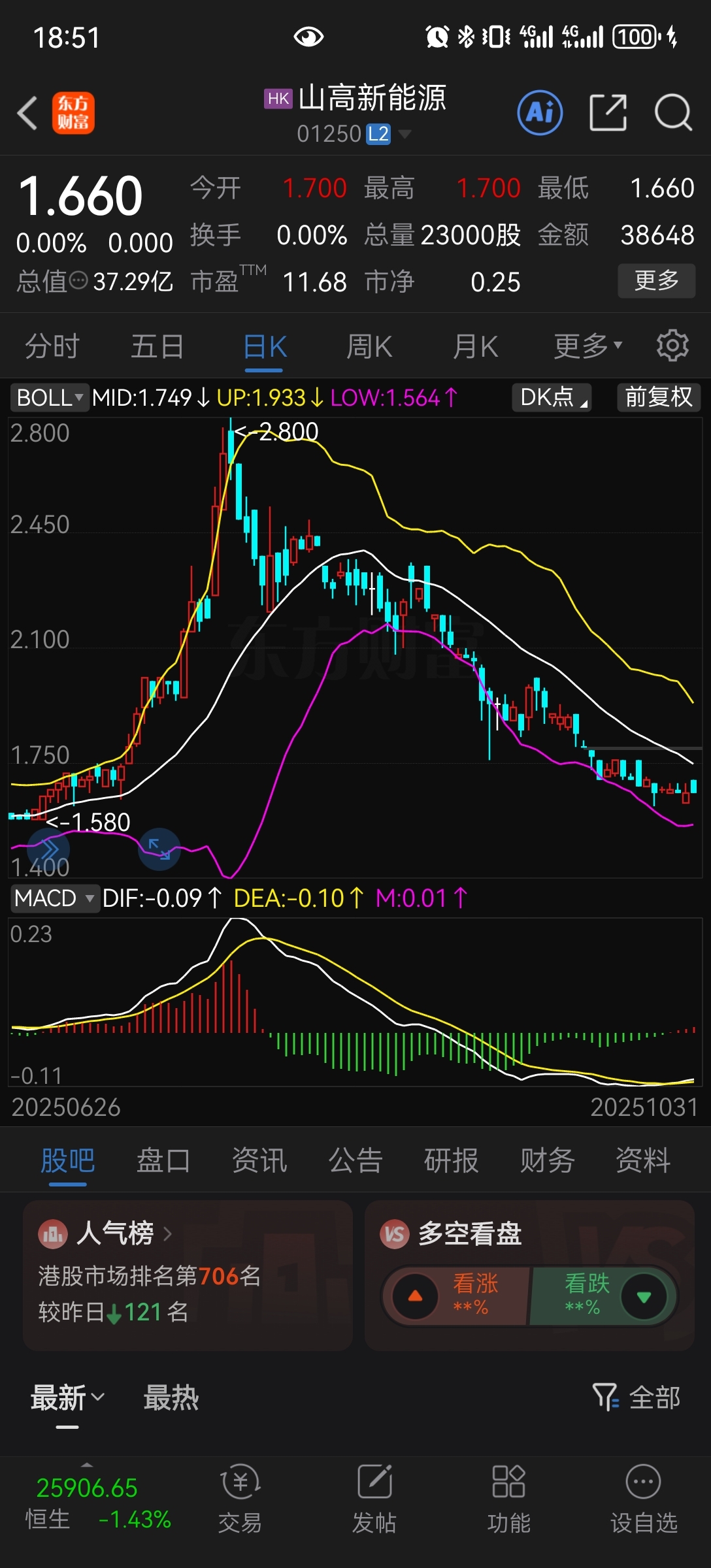Open the 财务 tab
This screenshot has height=1568, width=711.
[x=548, y=1161]
